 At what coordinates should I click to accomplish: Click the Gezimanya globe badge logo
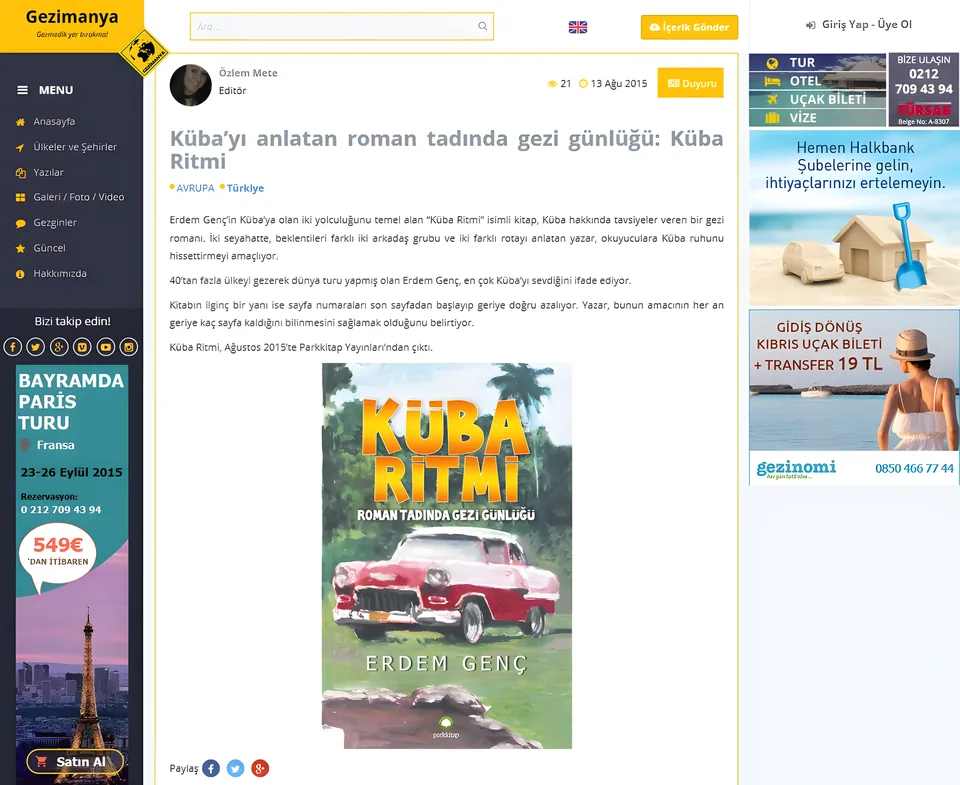tap(144, 53)
